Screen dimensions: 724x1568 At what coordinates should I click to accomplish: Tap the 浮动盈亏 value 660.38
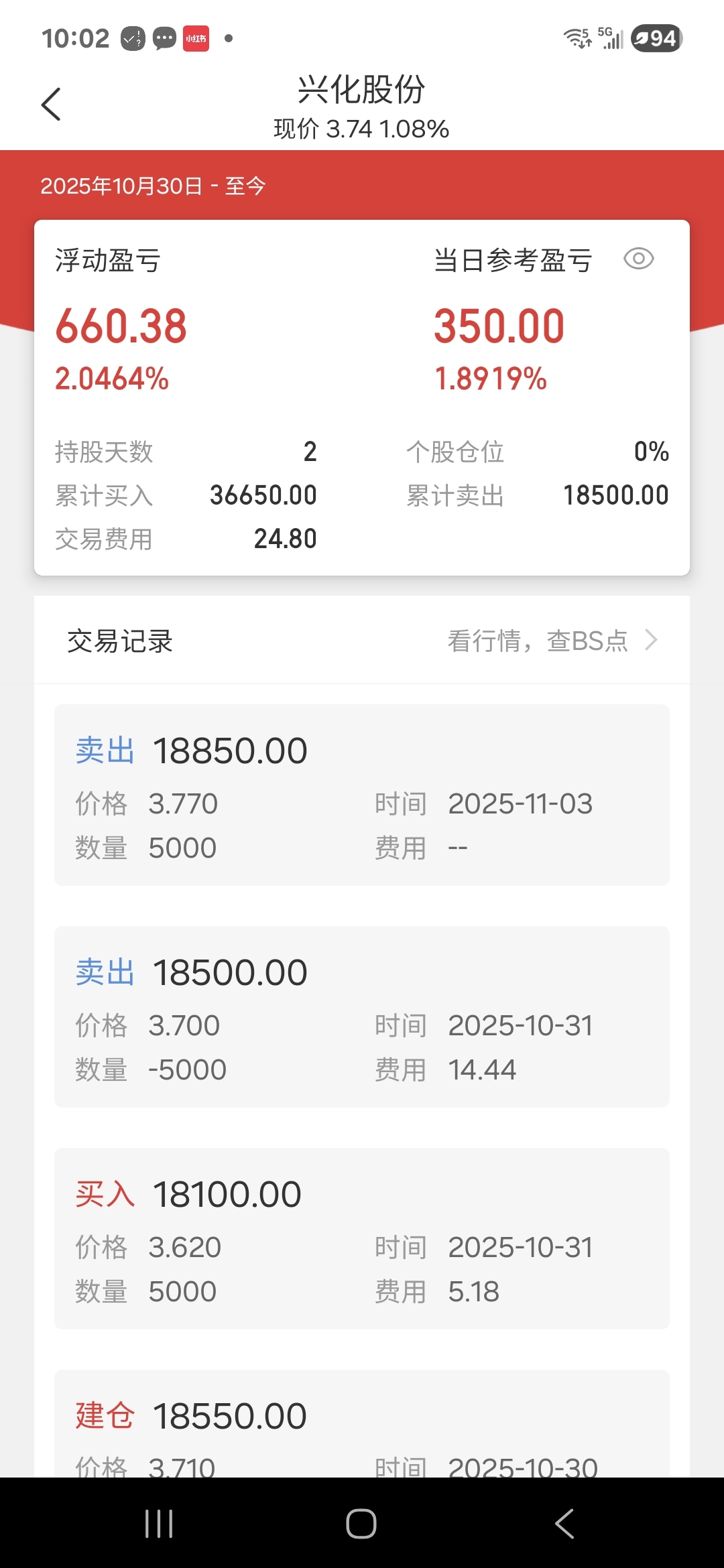point(121,326)
